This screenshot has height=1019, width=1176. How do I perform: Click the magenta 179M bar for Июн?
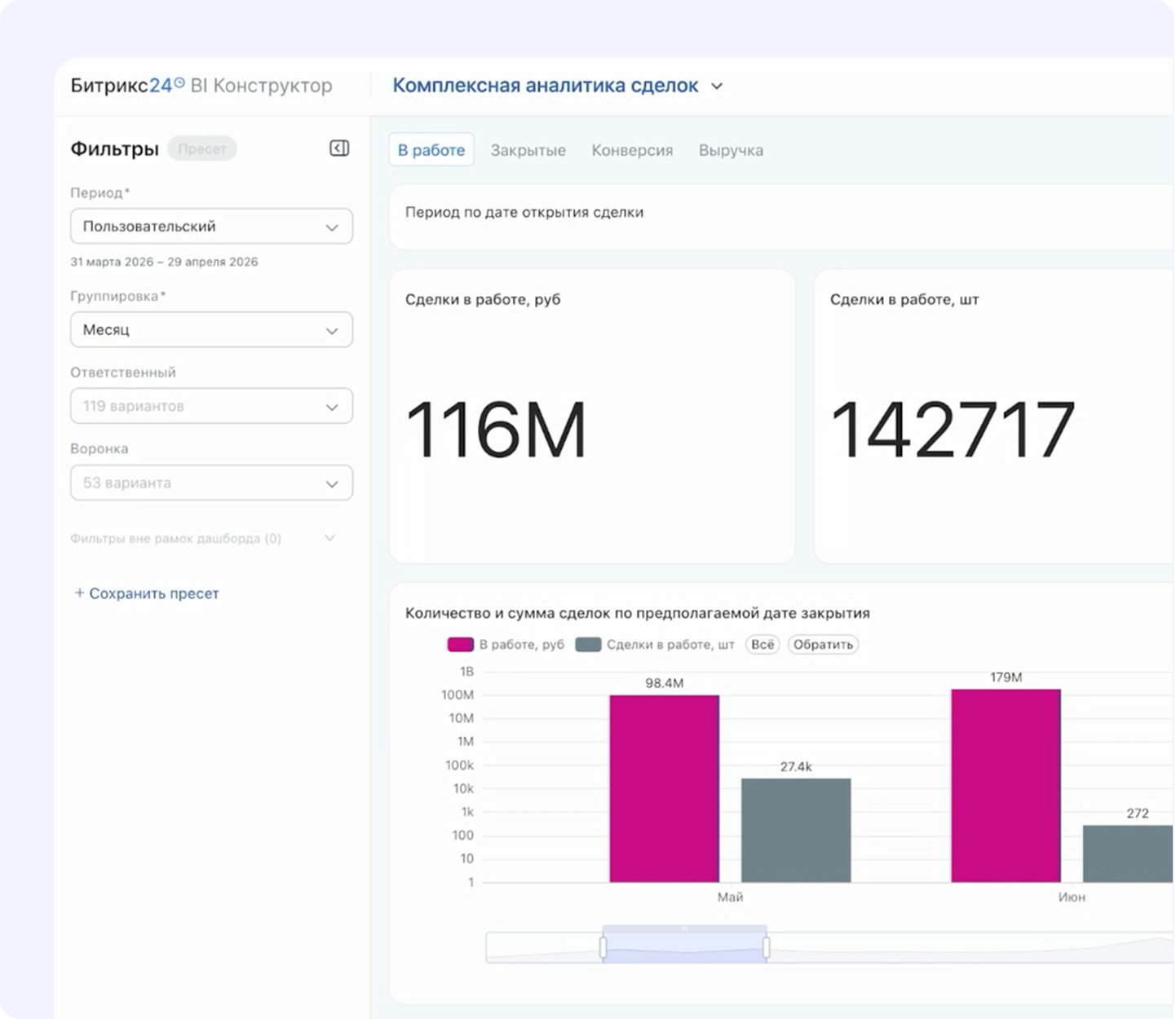1006,786
